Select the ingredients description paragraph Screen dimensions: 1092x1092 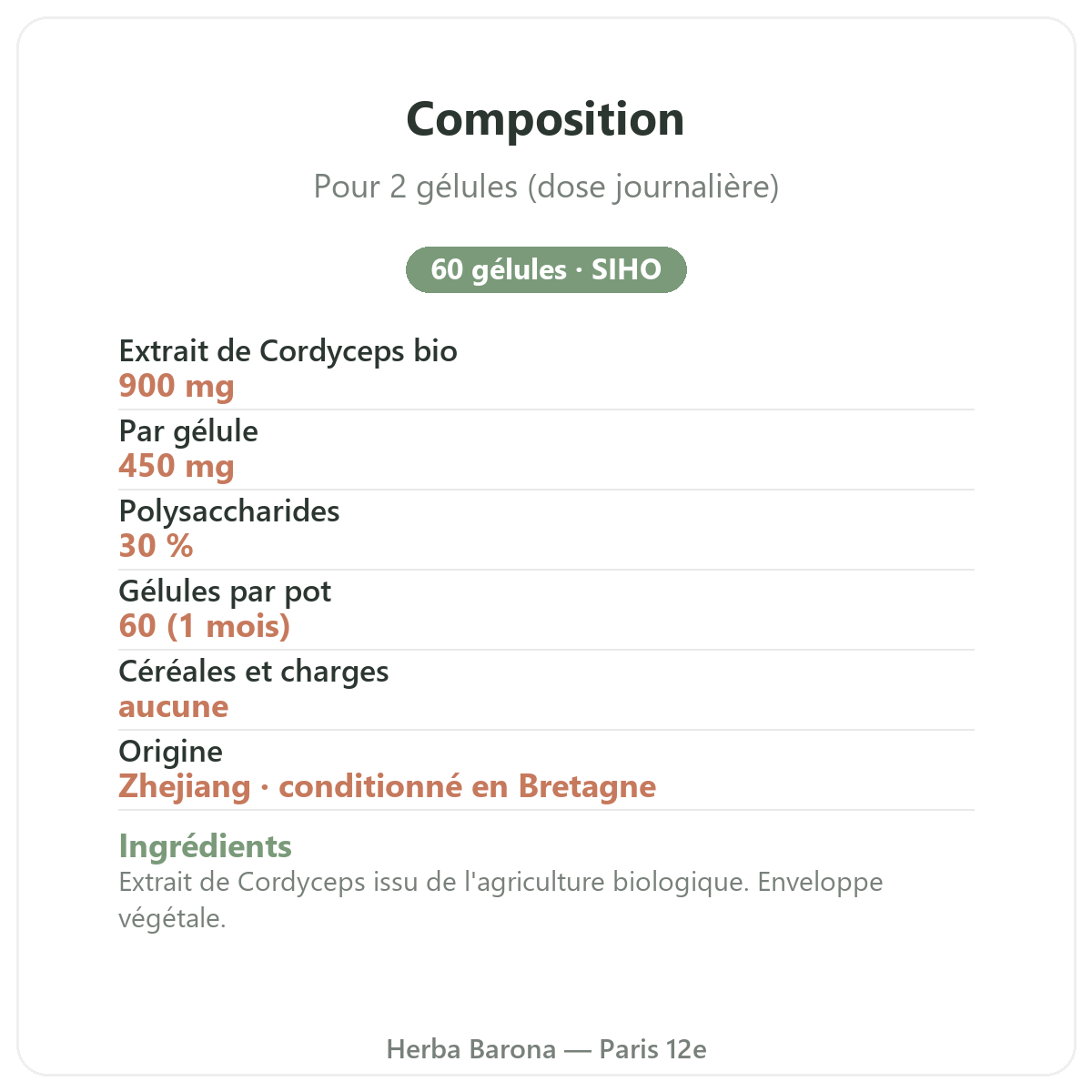501,900
